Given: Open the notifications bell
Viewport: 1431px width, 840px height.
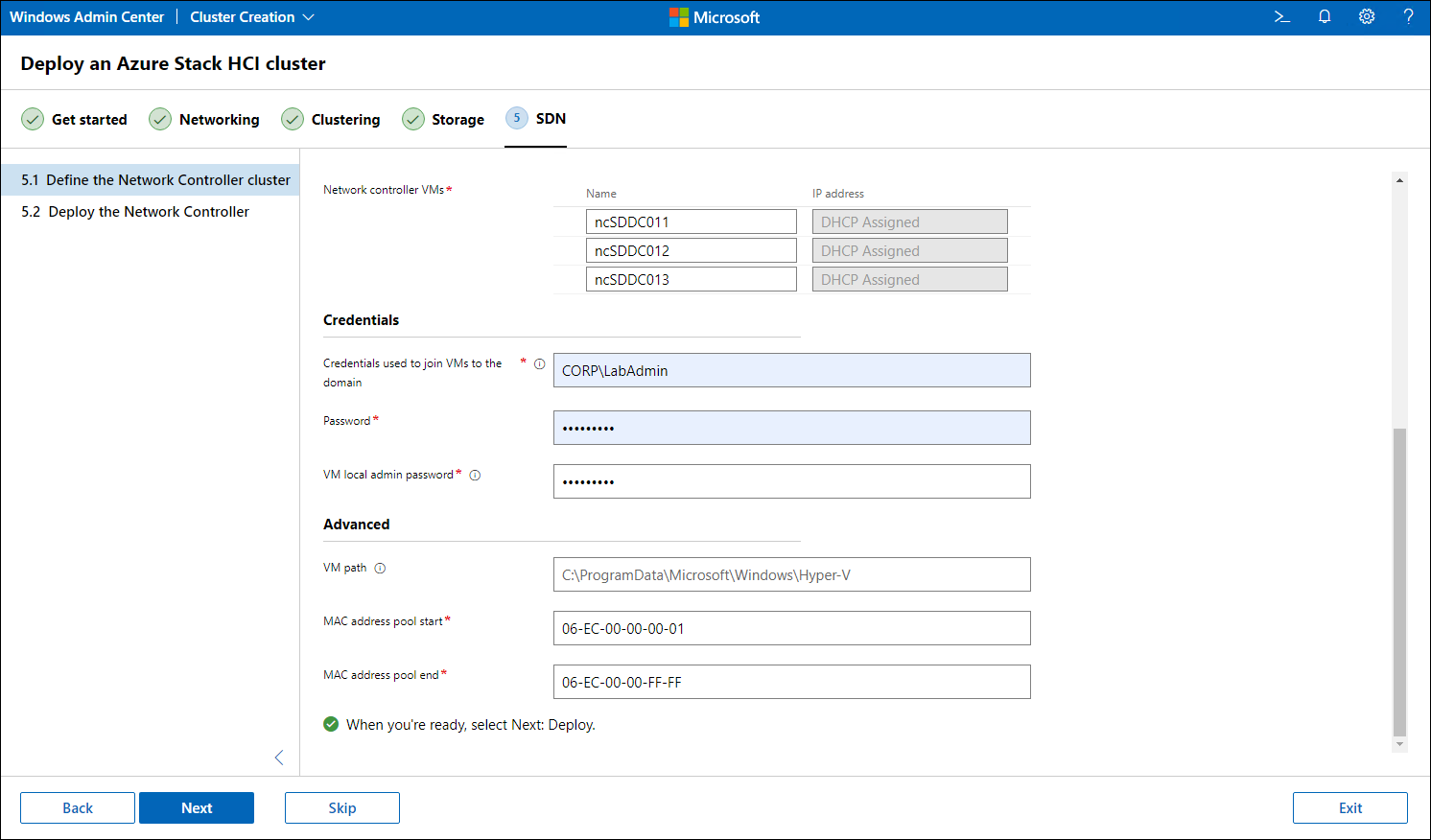Looking at the screenshot, I should (x=1325, y=17).
